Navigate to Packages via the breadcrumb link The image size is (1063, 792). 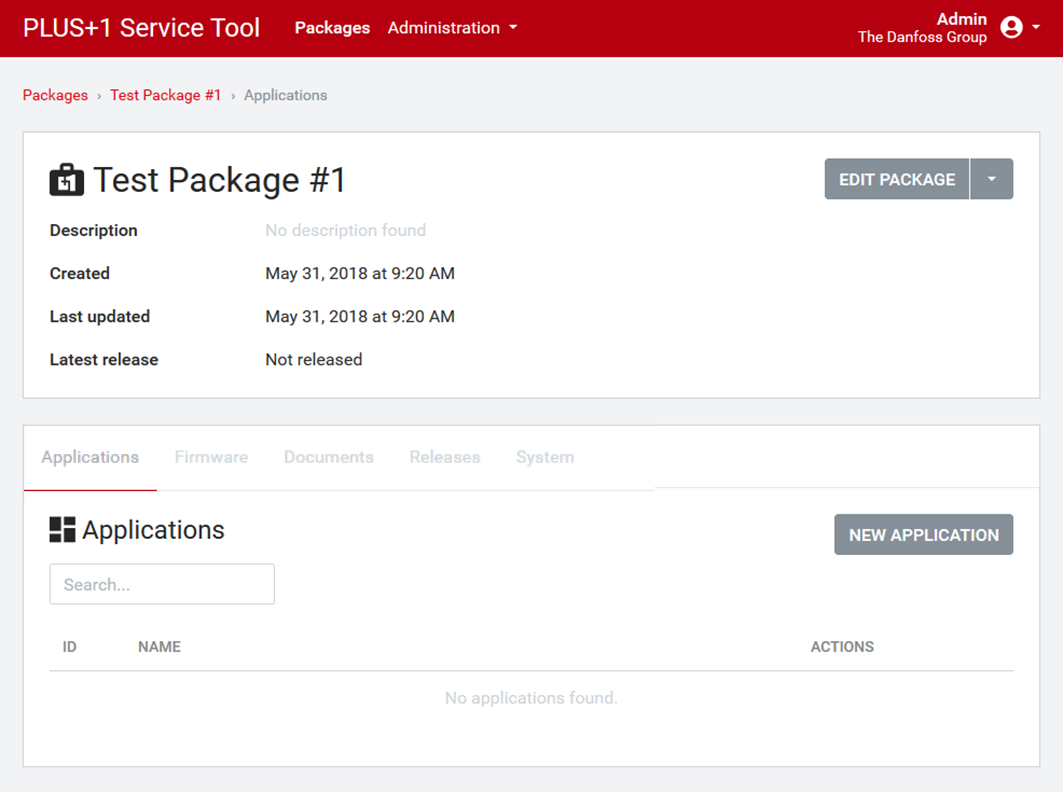55,95
